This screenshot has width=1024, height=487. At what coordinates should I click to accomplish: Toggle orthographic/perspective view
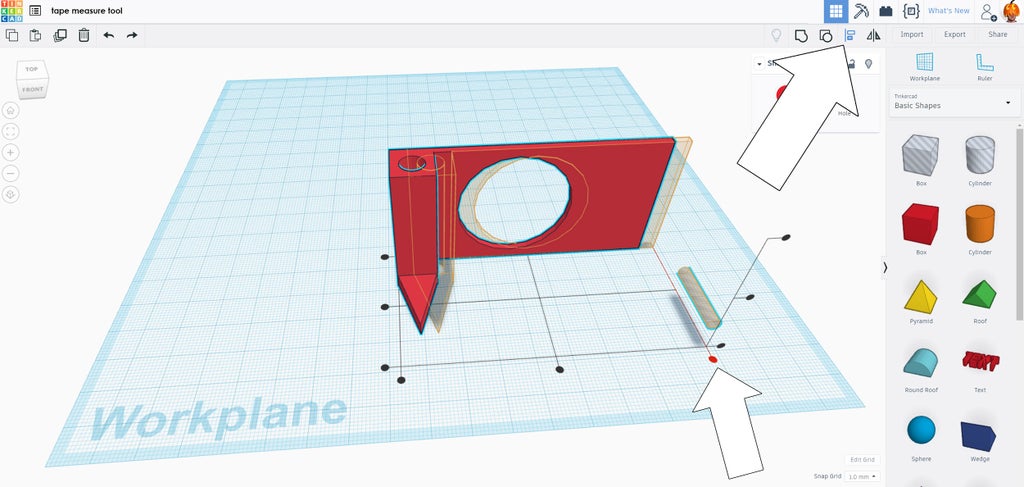11,195
